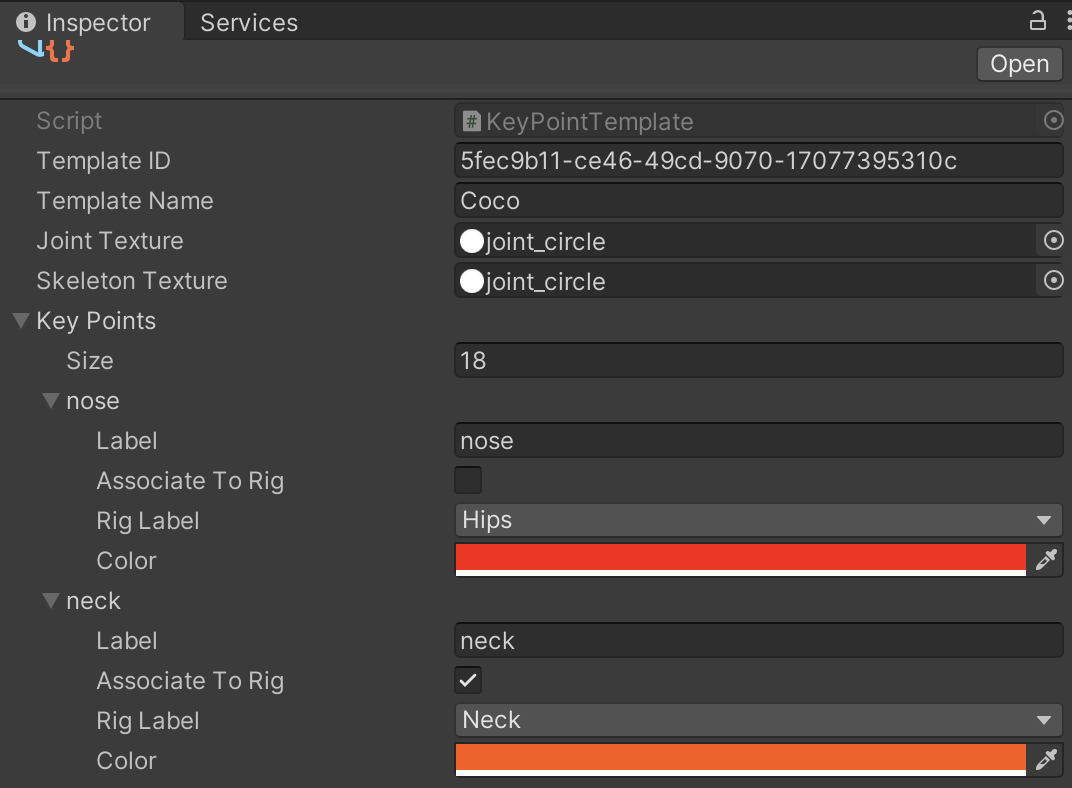The height and width of the screenshot is (788, 1072).
Task: Click the scriptable object asset icon
Action: coord(47,50)
